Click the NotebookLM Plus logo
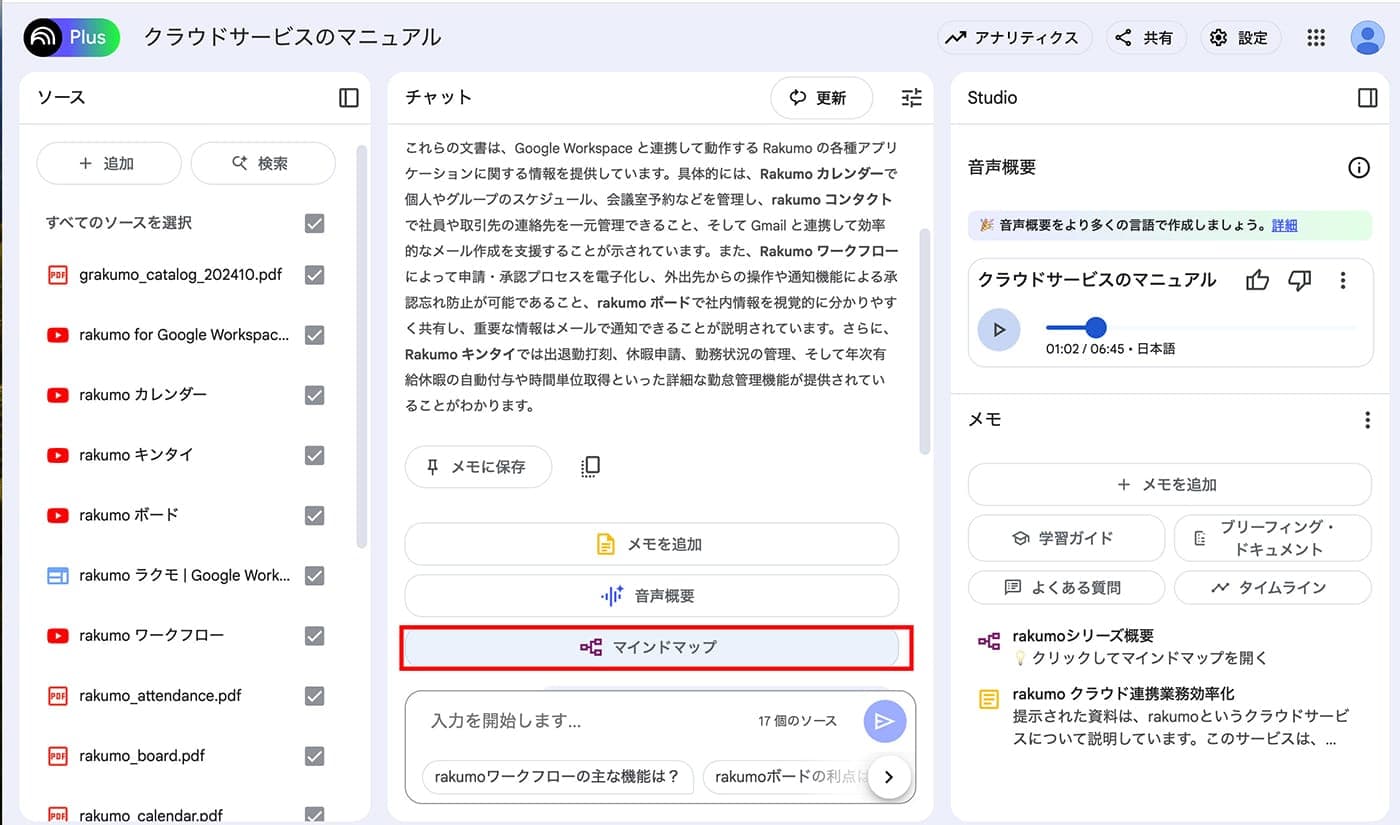This screenshot has width=1400, height=825. click(72, 38)
